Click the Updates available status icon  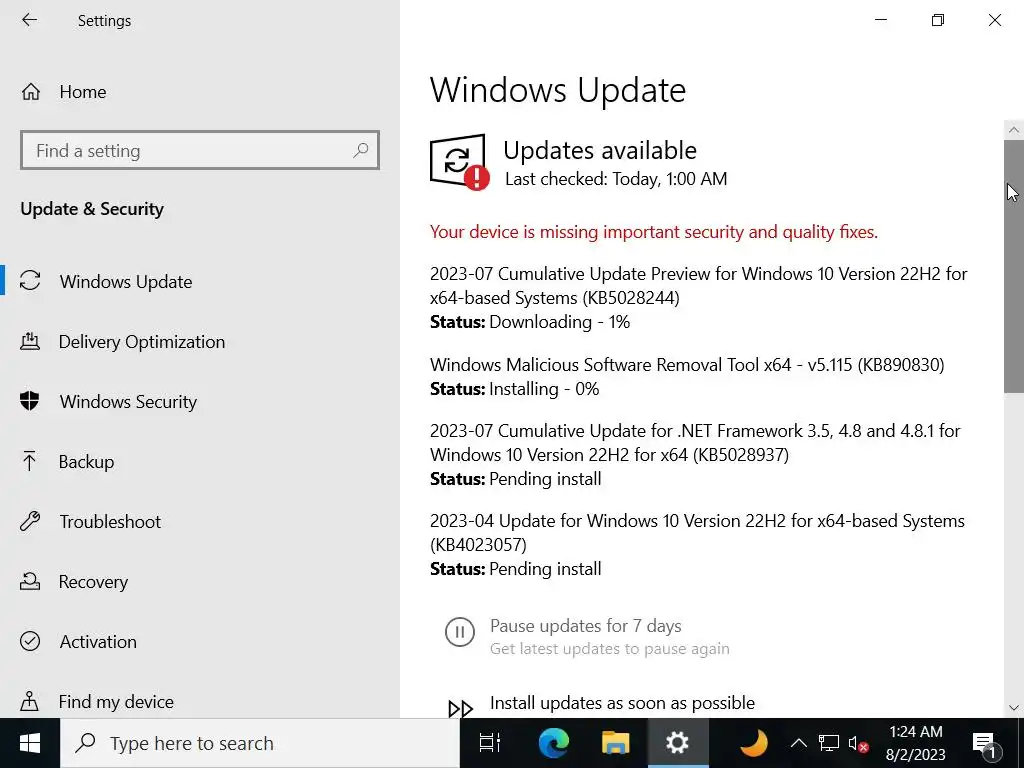coord(460,162)
